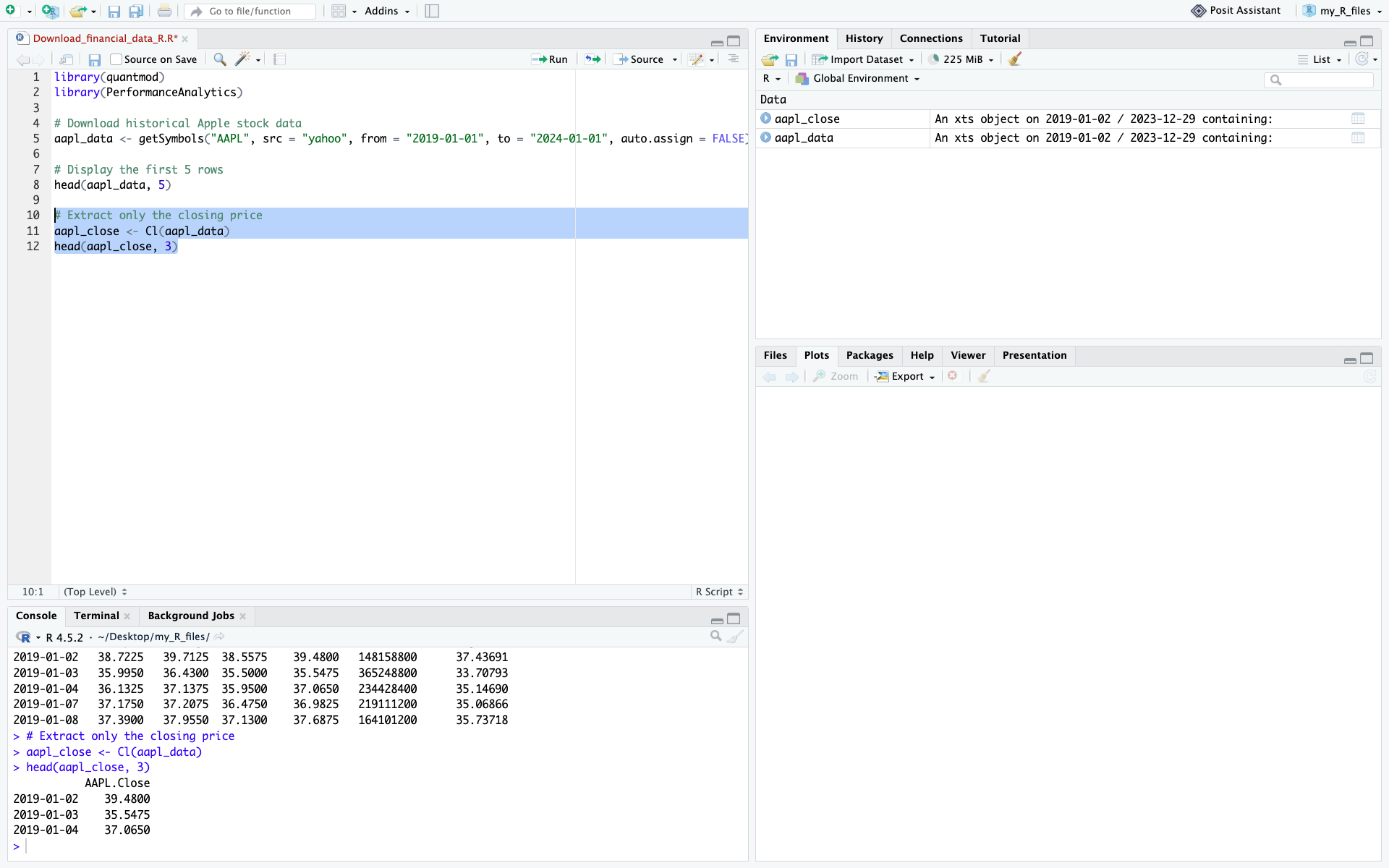Click the Go to file/function field
The height and width of the screenshot is (868, 1389).
250,11
